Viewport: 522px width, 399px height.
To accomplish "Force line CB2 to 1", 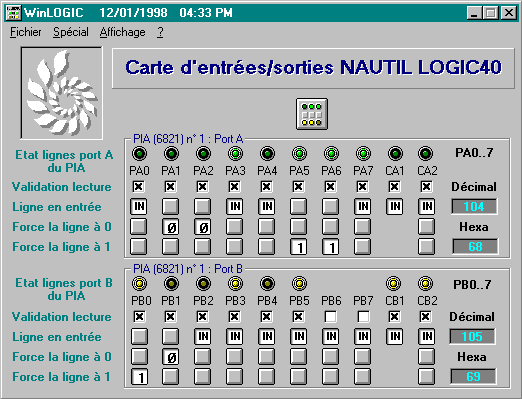I will [x=426, y=377].
